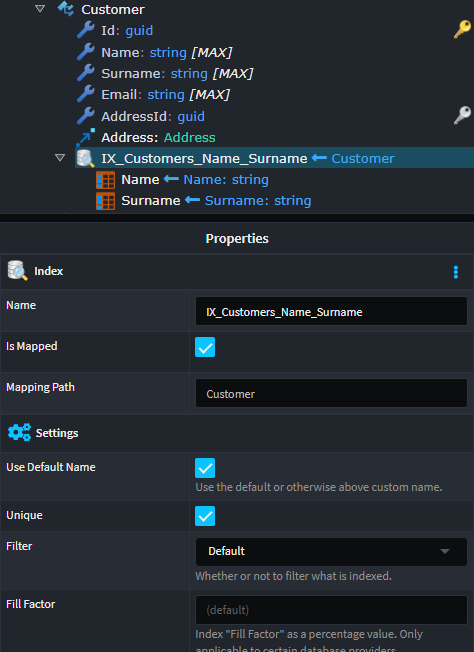Click the database index icon in the tree

coord(86,158)
